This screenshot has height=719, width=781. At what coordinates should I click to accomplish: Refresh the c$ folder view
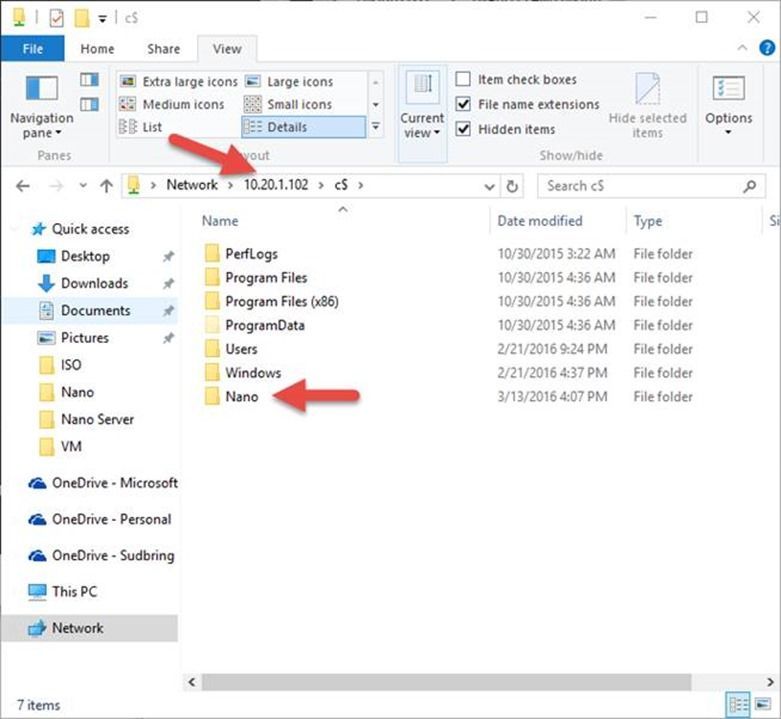coord(512,186)
